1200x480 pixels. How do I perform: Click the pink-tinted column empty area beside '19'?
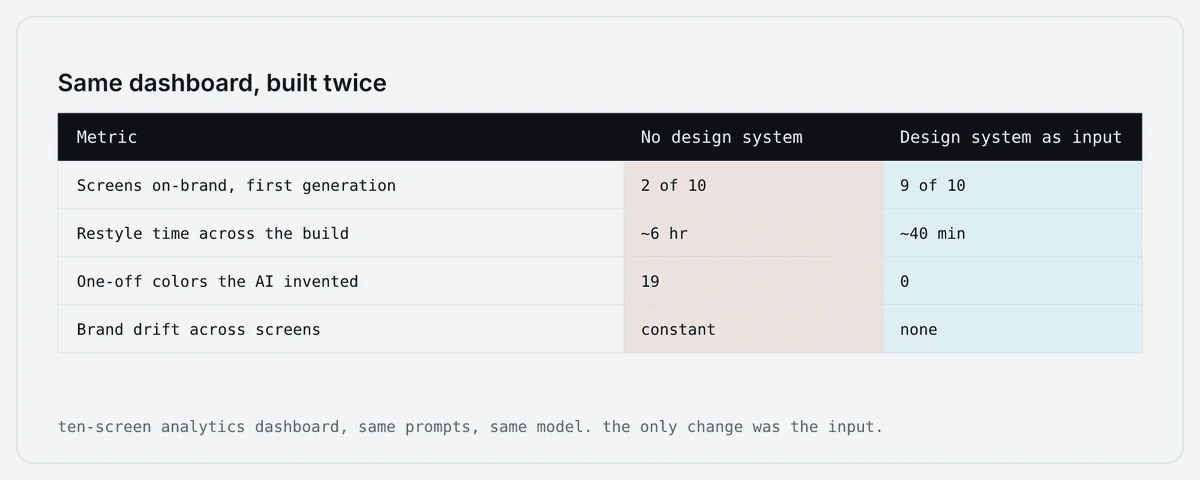click(780, 281)
